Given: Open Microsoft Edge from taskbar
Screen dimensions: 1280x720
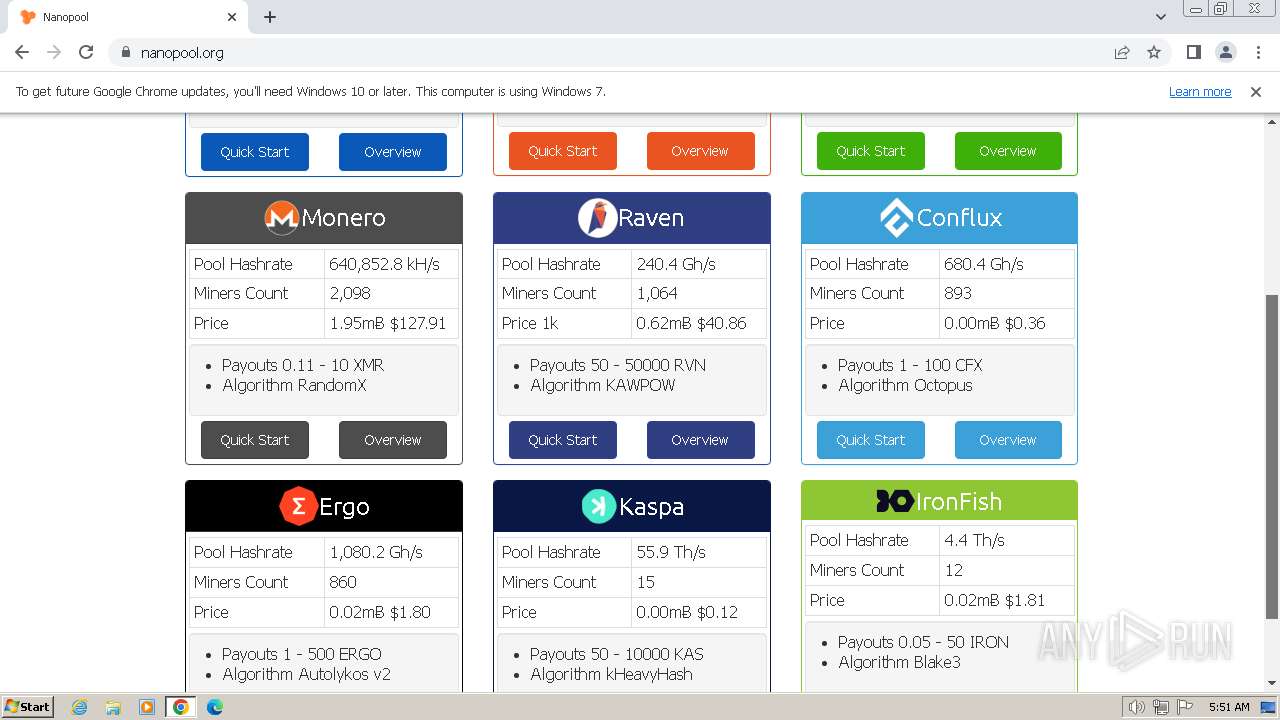Looking at the screenshot, I should 215,707.
